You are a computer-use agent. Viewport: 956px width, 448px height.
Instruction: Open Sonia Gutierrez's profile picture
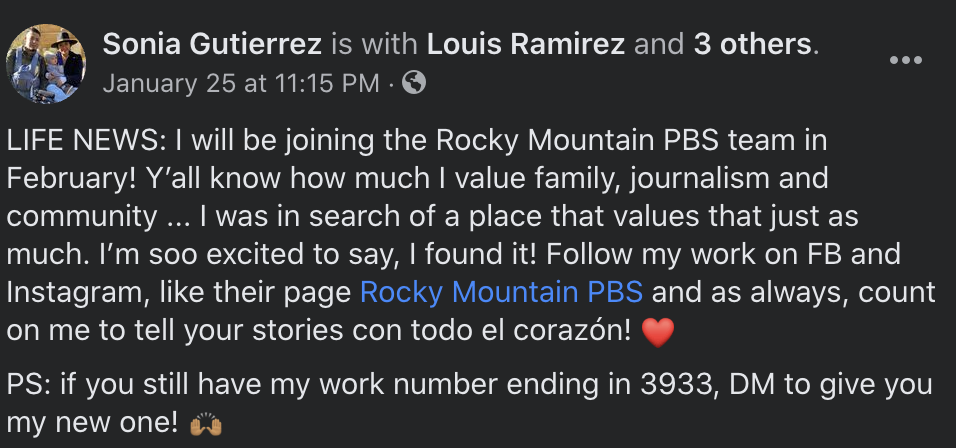tap(46, 63)
